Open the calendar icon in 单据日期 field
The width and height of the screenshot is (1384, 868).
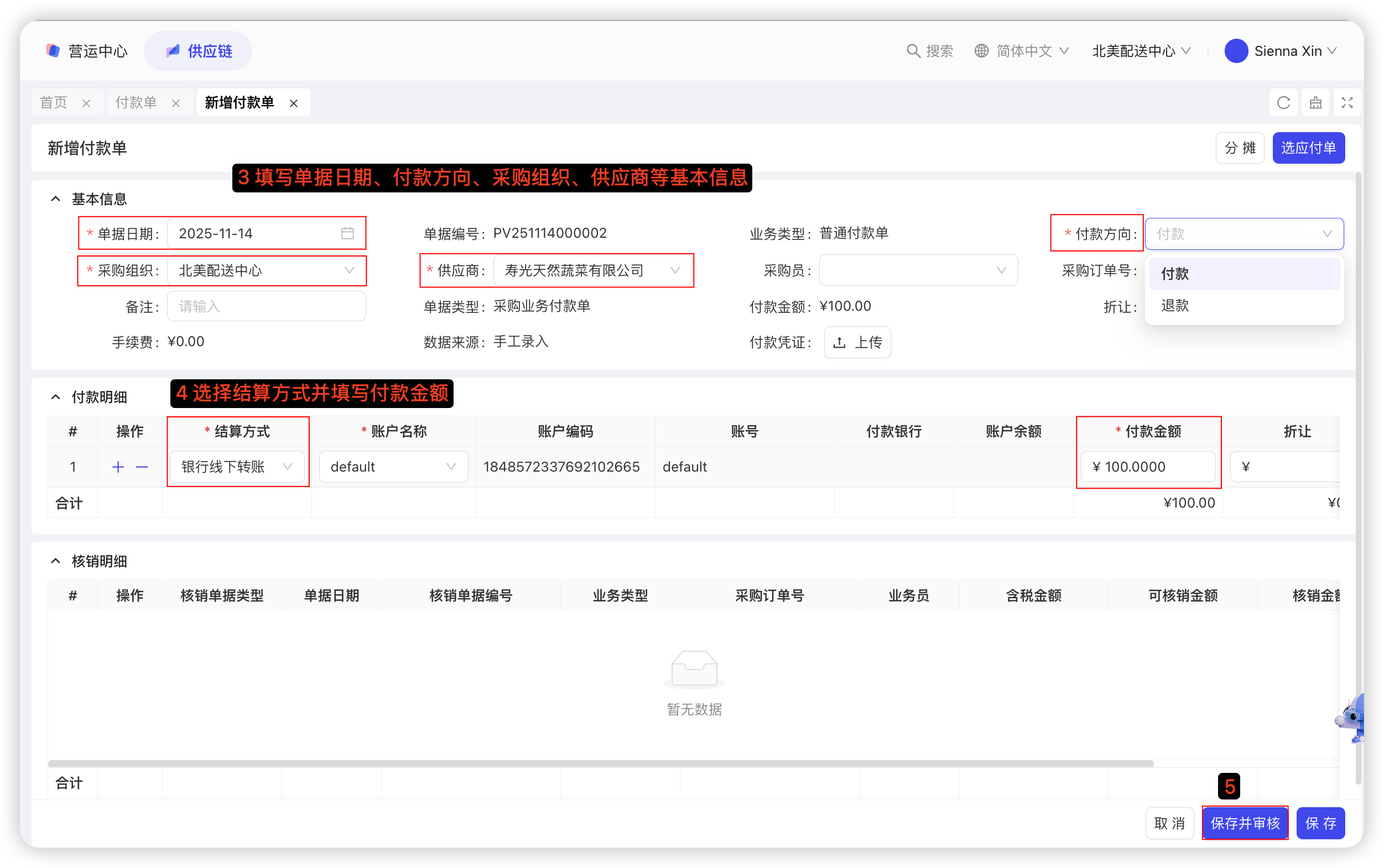347,233
